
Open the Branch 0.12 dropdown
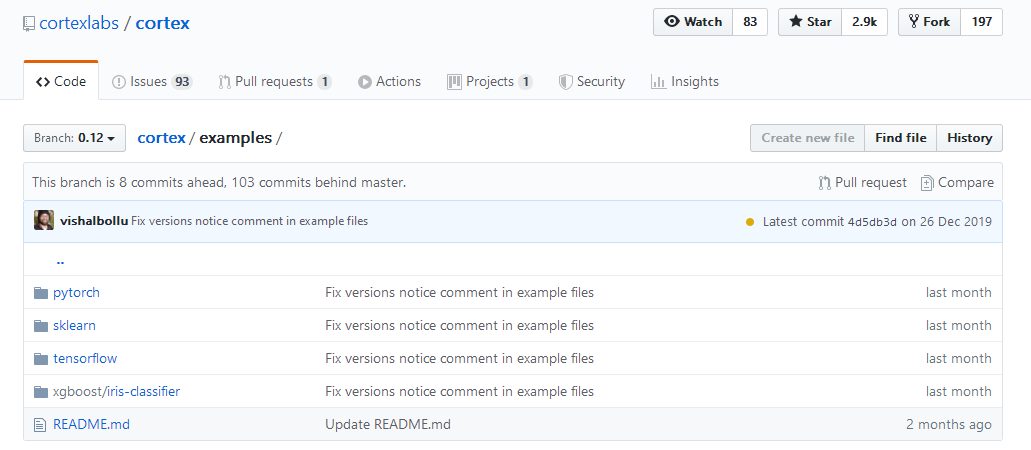click(x=74, y=138)
